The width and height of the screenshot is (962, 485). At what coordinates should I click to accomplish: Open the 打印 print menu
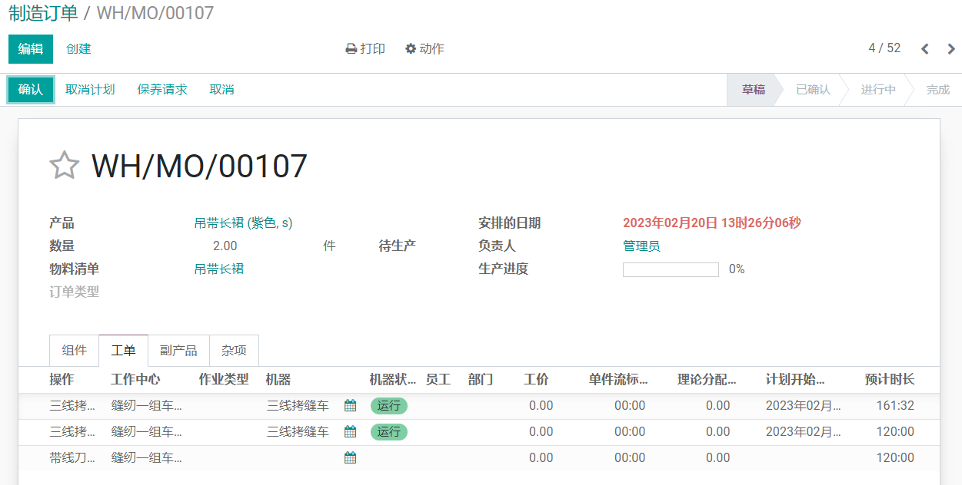point(365,49)
